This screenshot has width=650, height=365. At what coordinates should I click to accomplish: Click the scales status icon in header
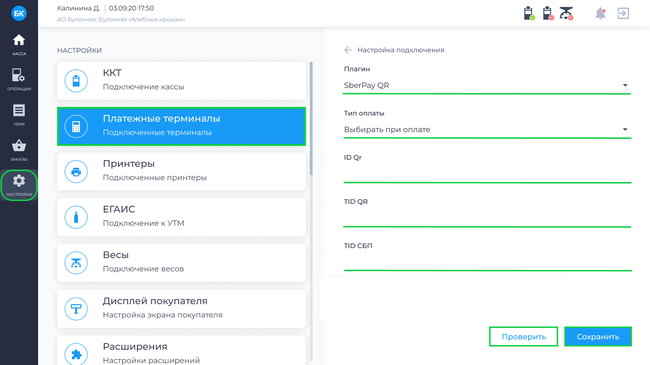pos(566,13)
